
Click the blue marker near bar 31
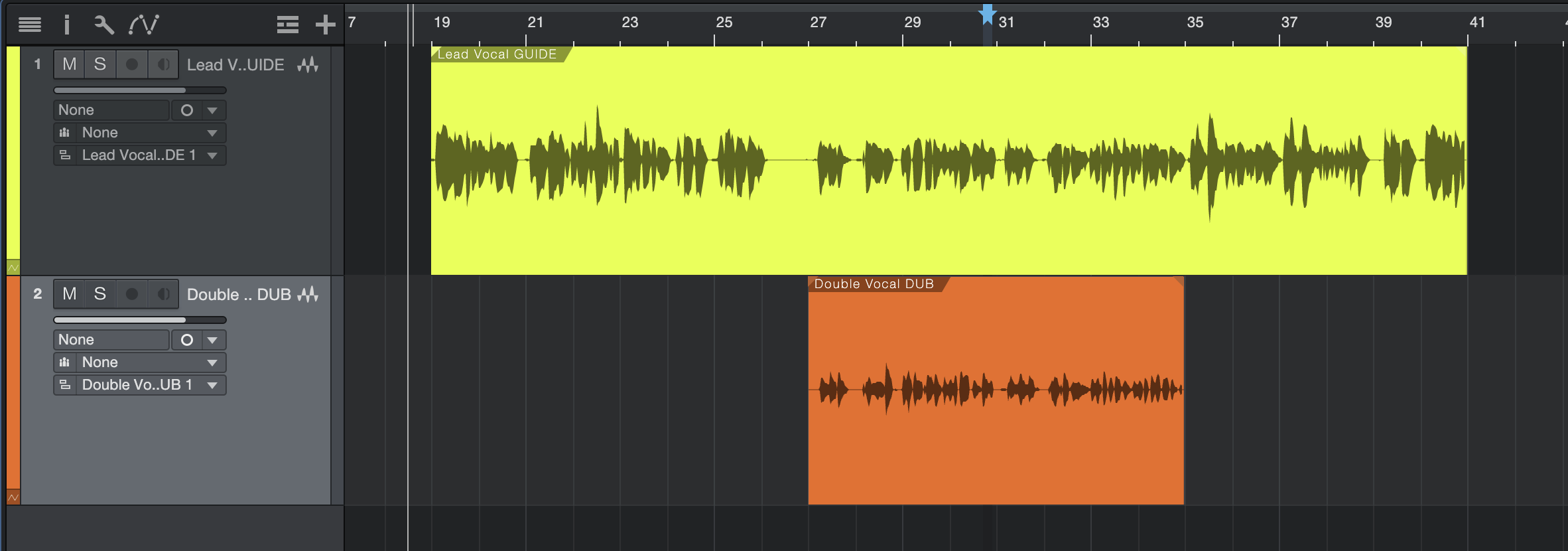[988, 15]
